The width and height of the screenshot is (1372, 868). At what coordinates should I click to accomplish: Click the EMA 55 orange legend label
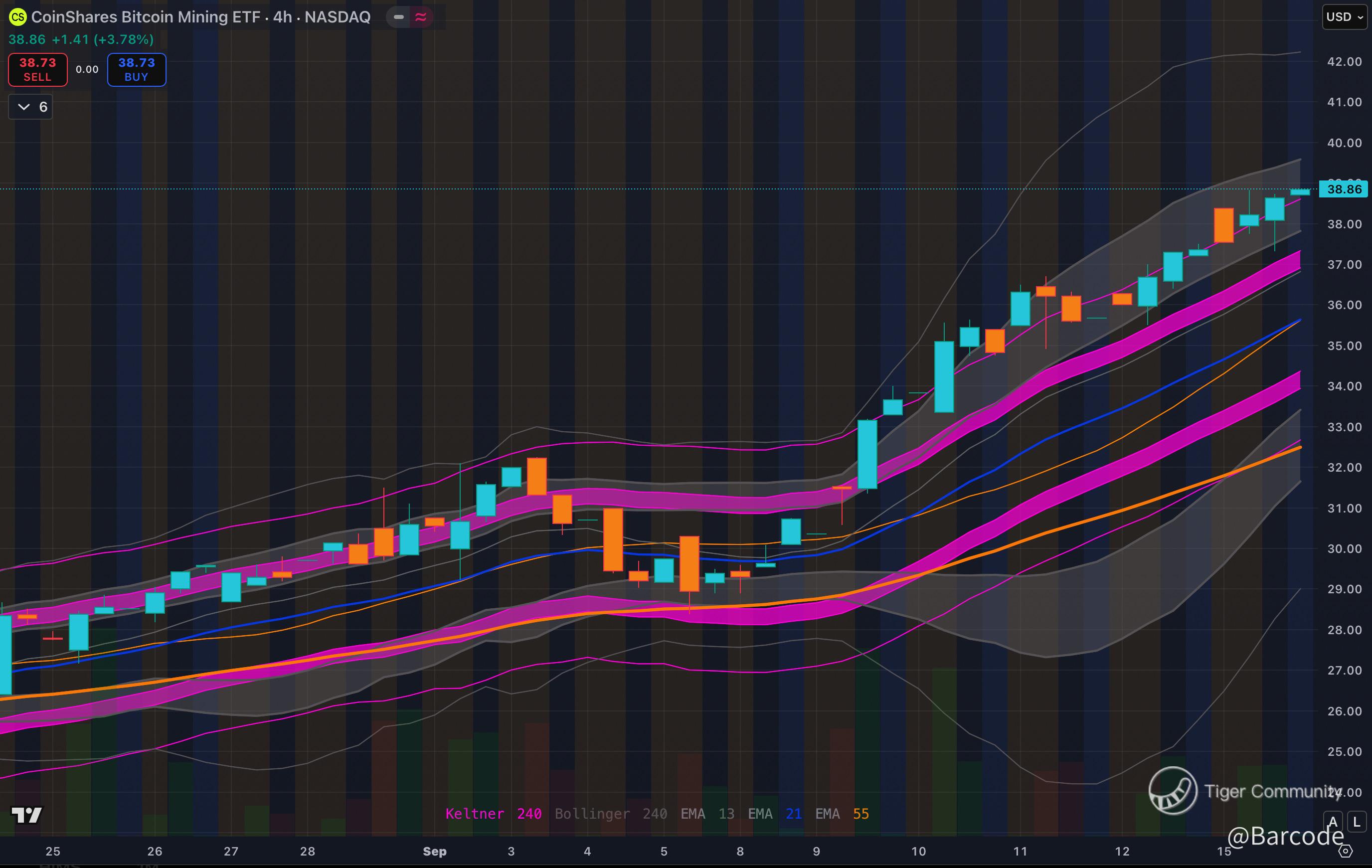tap(842, 814)
